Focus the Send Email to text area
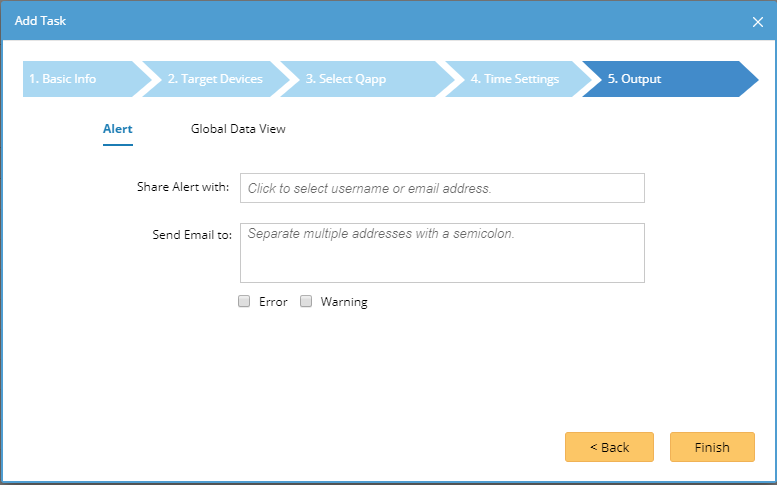The height and width of the screenshot is (485, 777). [x=442, y=252]
